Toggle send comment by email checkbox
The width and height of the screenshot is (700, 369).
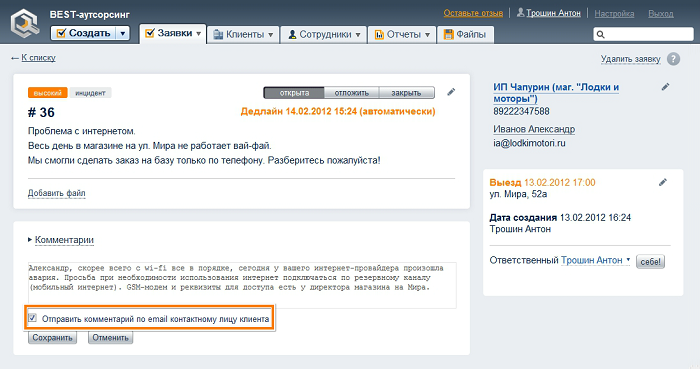click(x=32, y=318)
